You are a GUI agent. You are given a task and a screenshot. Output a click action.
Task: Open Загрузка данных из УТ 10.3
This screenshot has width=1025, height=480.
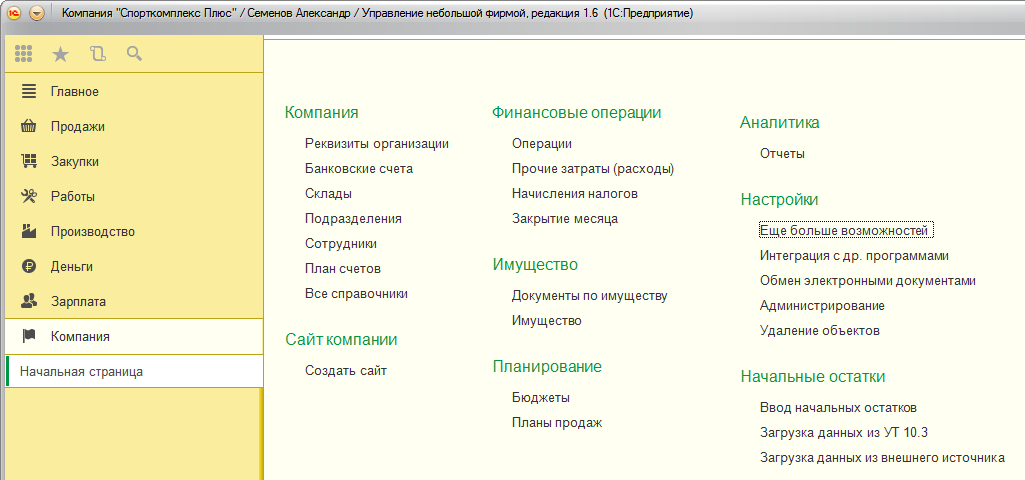(844, 432)
